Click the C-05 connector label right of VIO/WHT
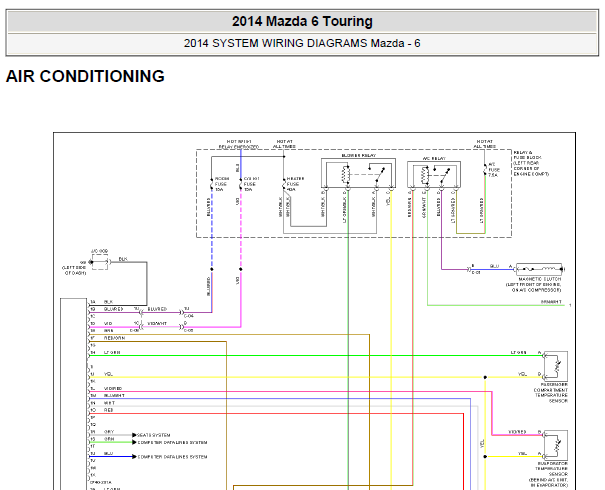This screenshot has height=490, width=605. [188, 331]
